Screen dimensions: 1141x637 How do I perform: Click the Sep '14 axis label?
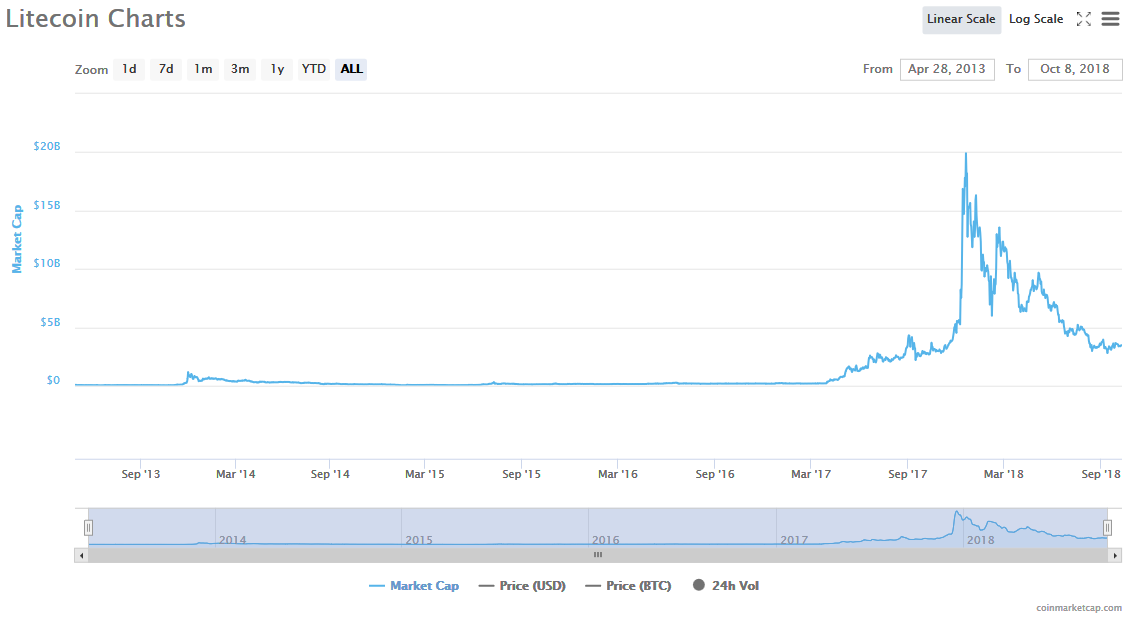[x=330, y=474]
